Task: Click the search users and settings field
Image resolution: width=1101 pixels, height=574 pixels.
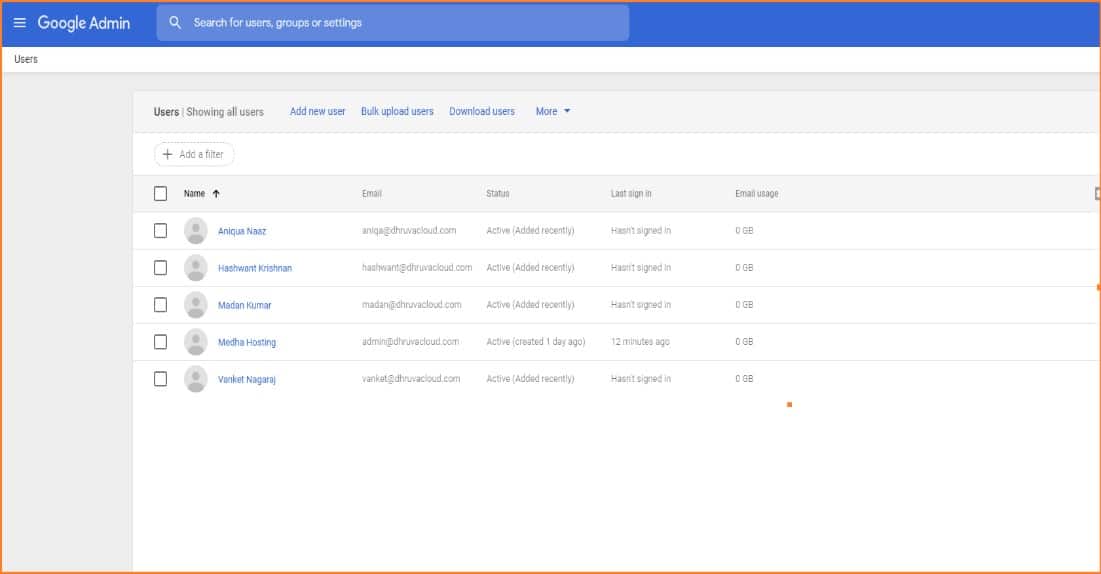Action: (x=400, y=23)
